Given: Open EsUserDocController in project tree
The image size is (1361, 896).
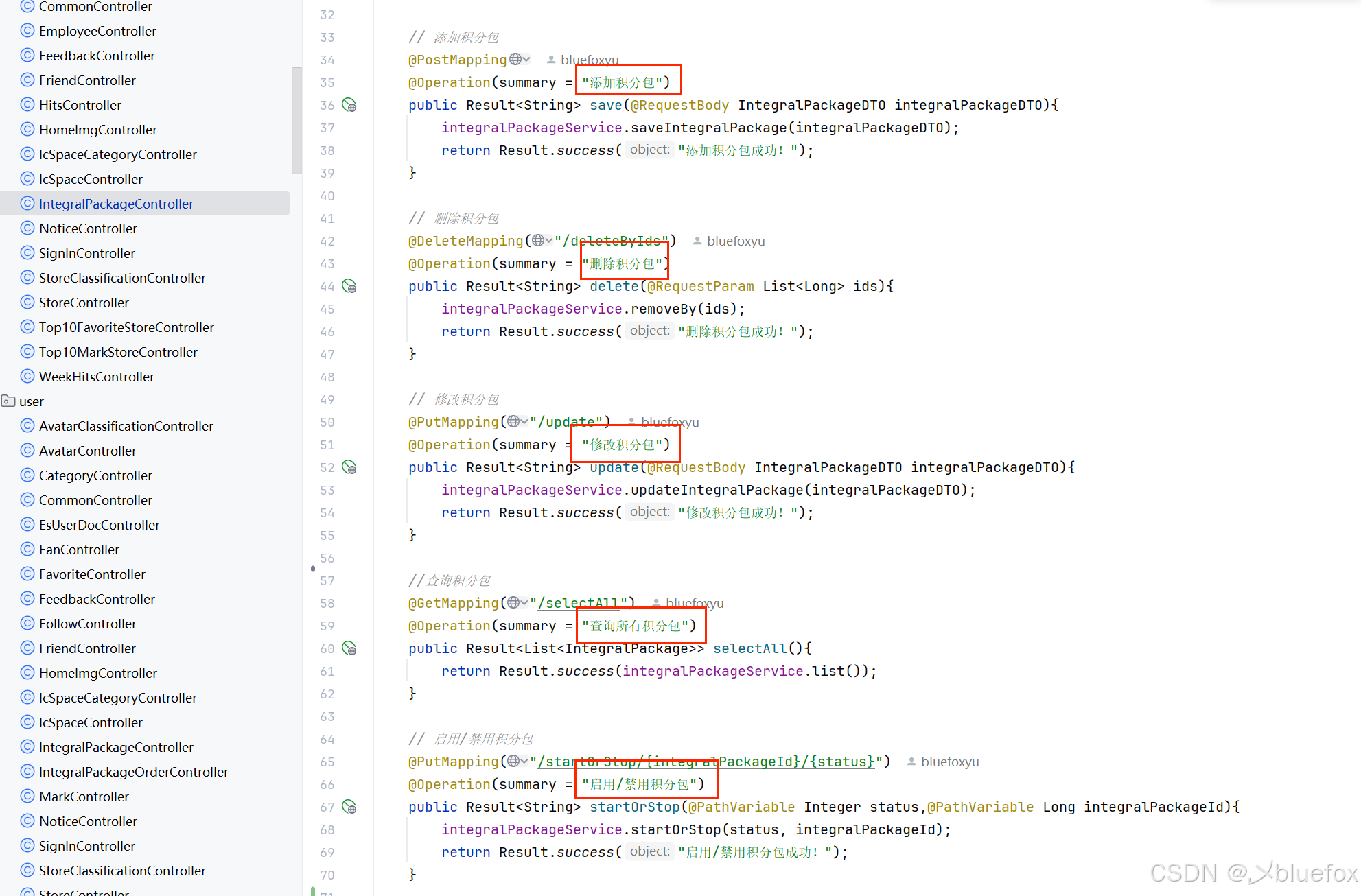Looking at the screenshot, I should coord(99,525).
